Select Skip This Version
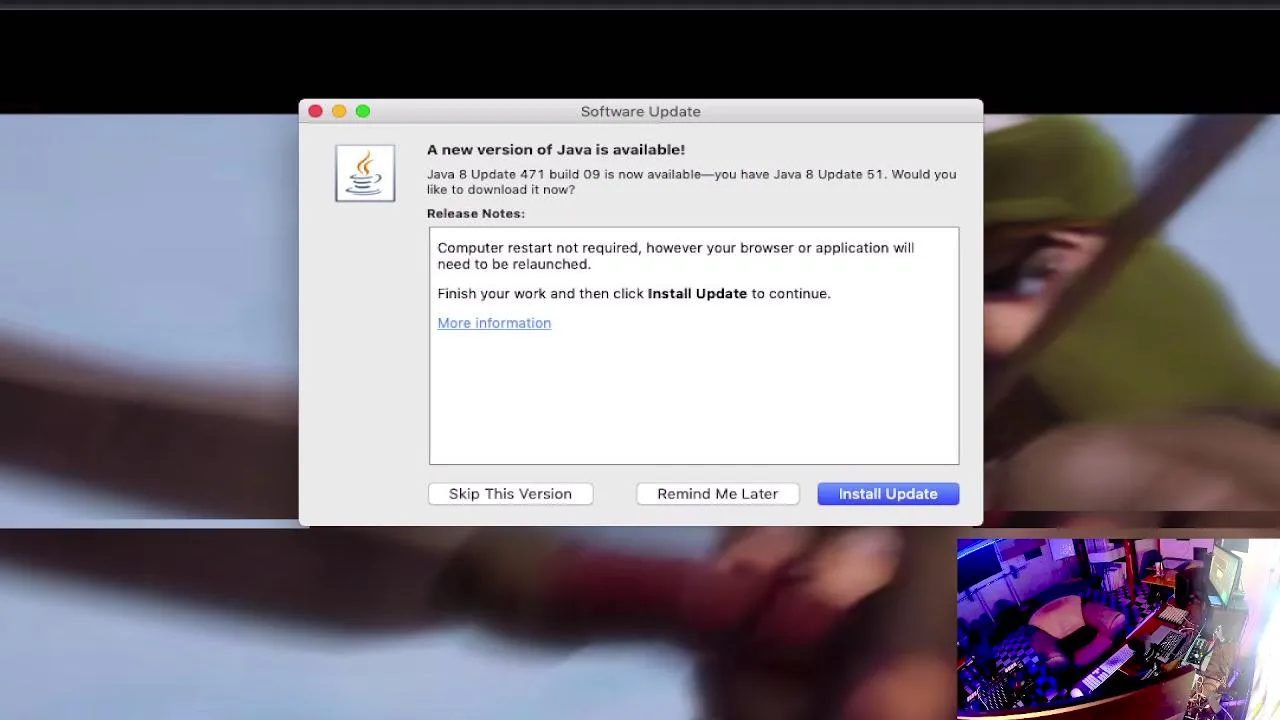The width and height of the screenshot is (1280, 720). (510, 494)
